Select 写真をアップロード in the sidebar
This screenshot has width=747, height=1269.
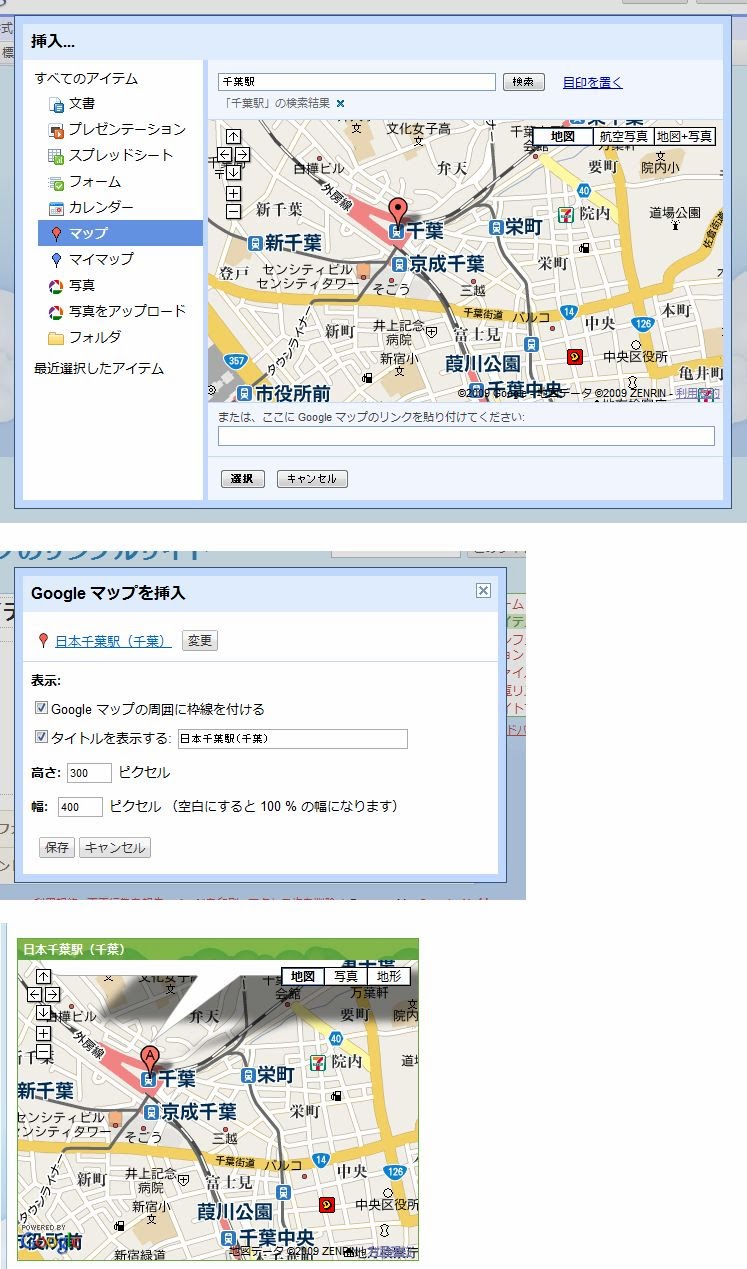(x=126, y=311)
